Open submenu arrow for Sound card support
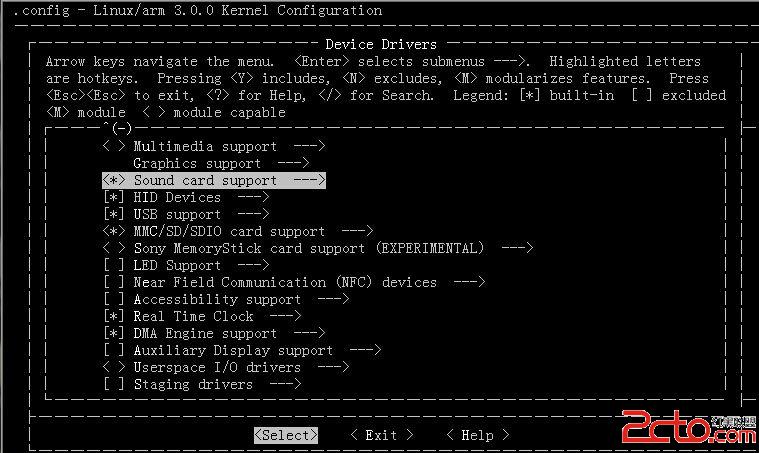This screenshot has height=453, width=759. point(309,181)
